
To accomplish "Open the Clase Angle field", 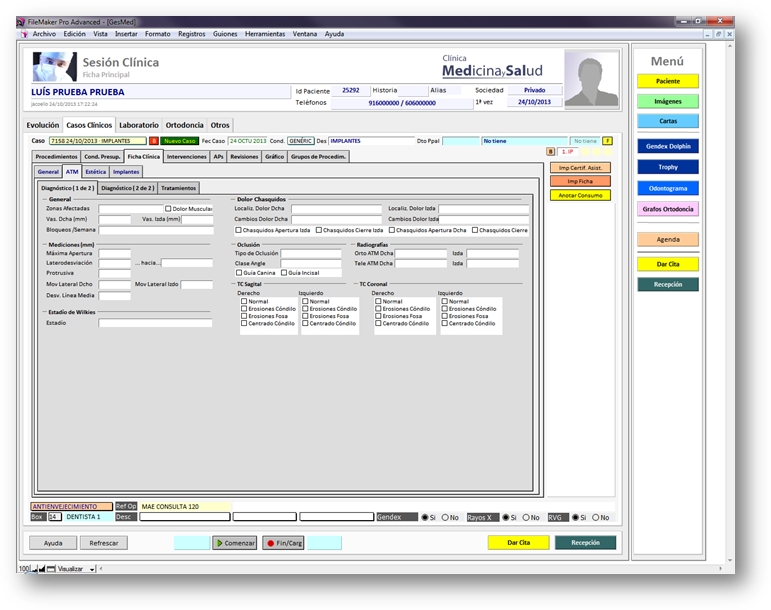I will click(311, 263).
